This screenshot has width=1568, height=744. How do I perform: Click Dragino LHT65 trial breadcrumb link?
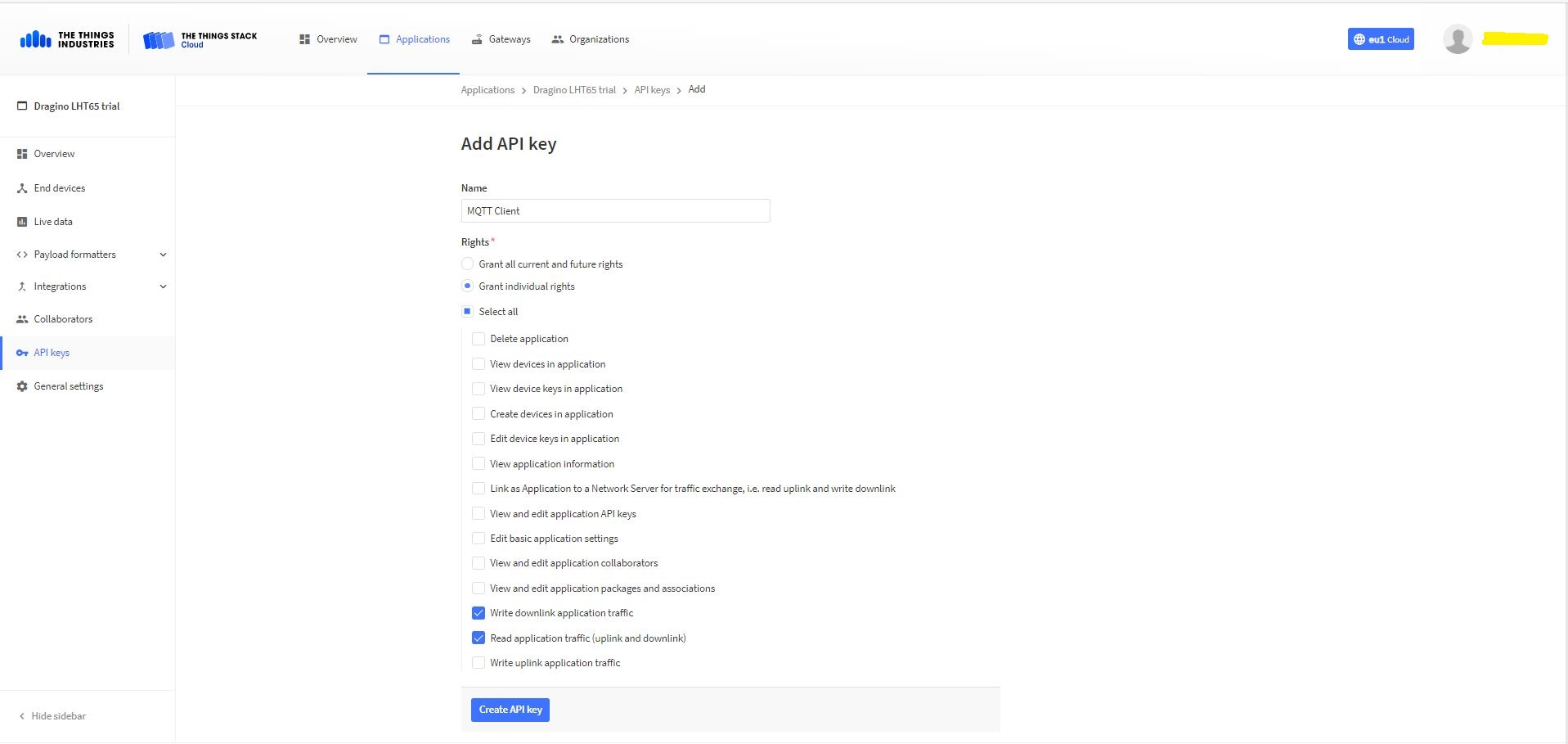(x=574, y=90)
